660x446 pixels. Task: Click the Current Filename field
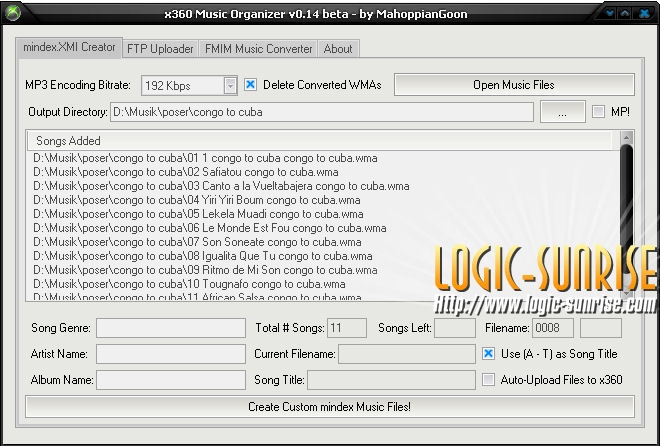(407, 354)
